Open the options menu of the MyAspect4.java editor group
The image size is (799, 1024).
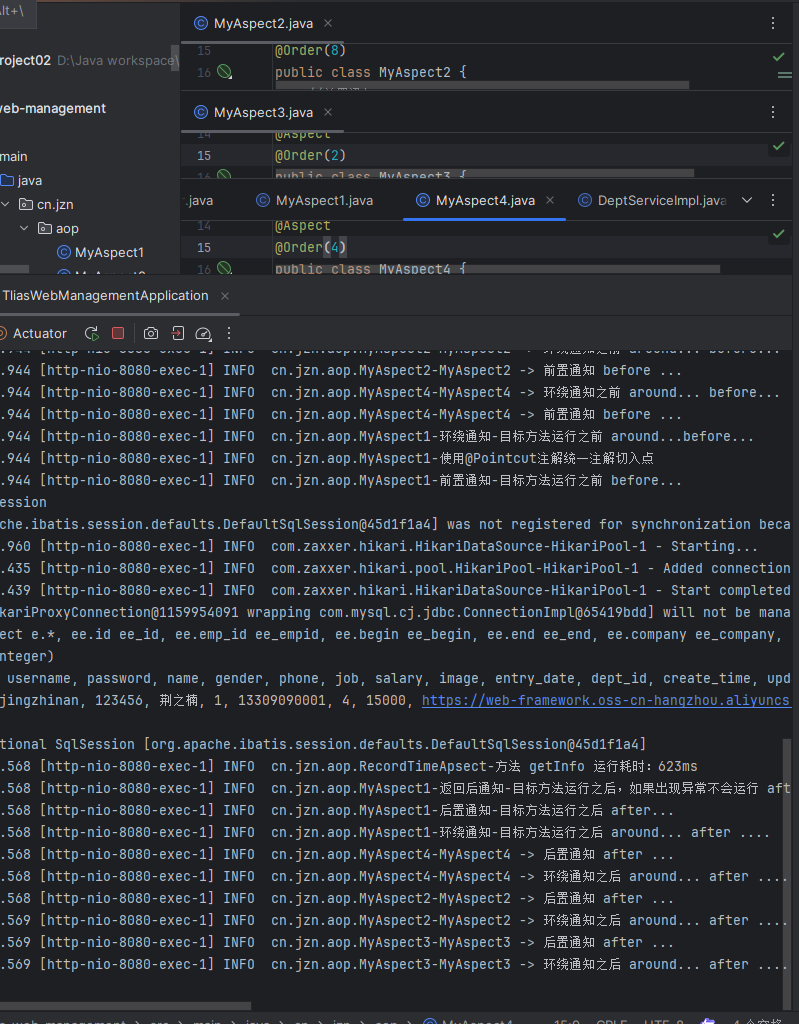point(773,200)
